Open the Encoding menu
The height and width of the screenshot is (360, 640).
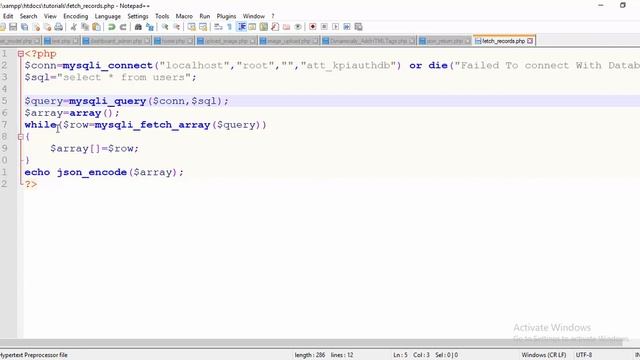point(76,16)
